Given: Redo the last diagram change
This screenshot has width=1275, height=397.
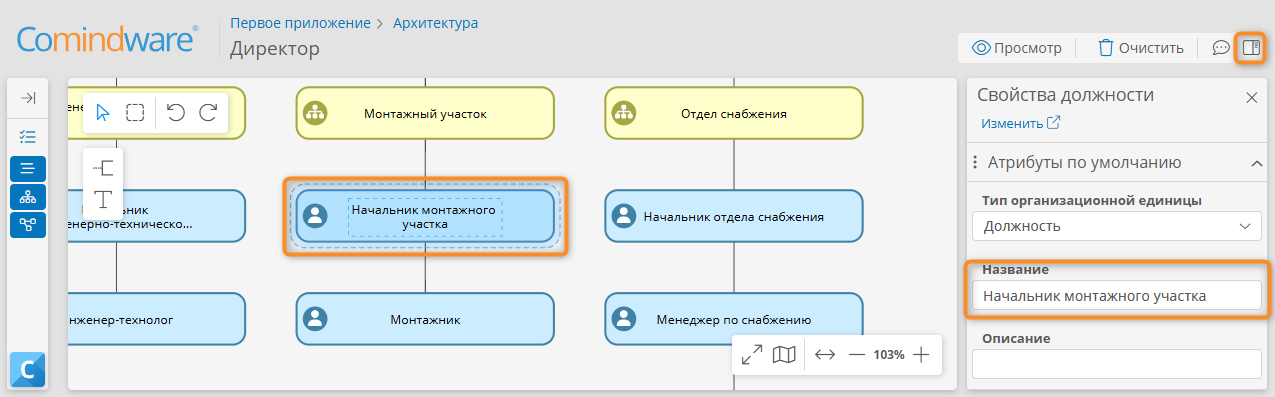Looking at the screenshot, I should point(208,112).
